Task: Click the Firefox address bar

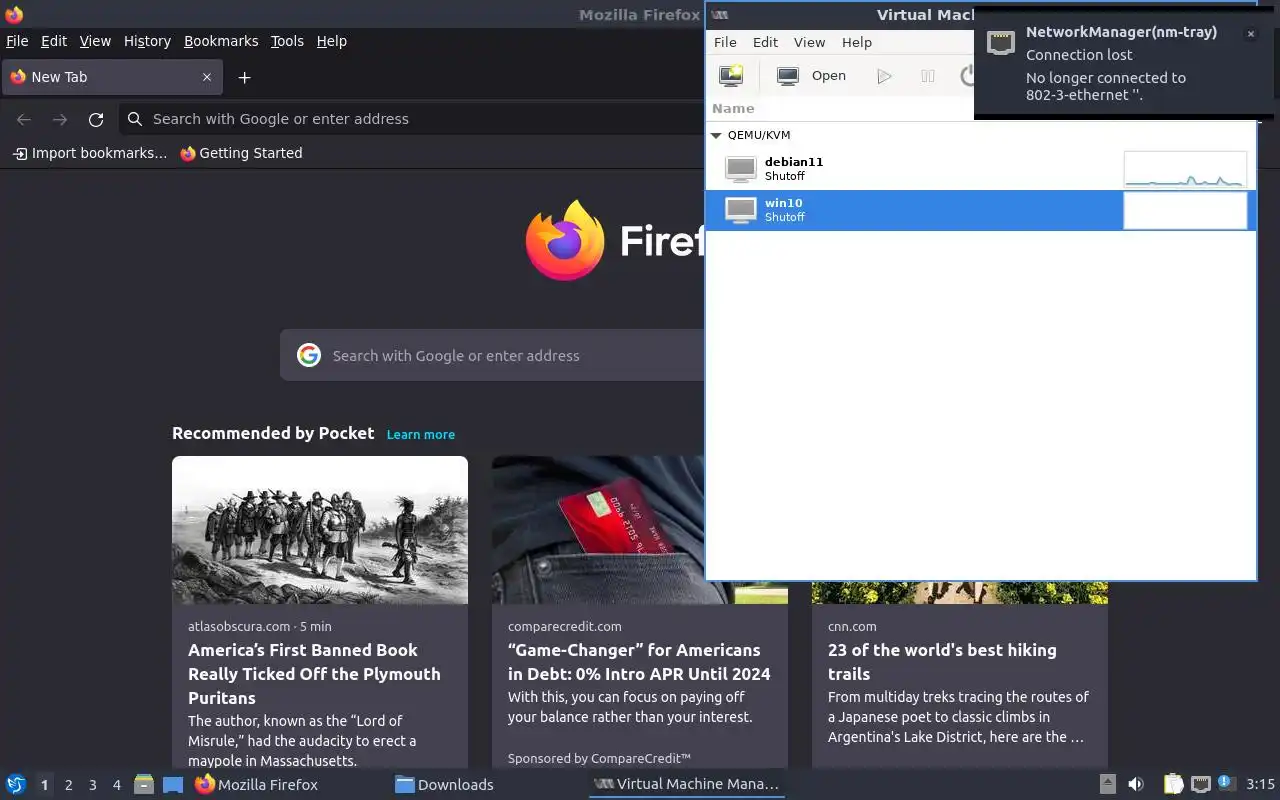Action: [412, 119]
